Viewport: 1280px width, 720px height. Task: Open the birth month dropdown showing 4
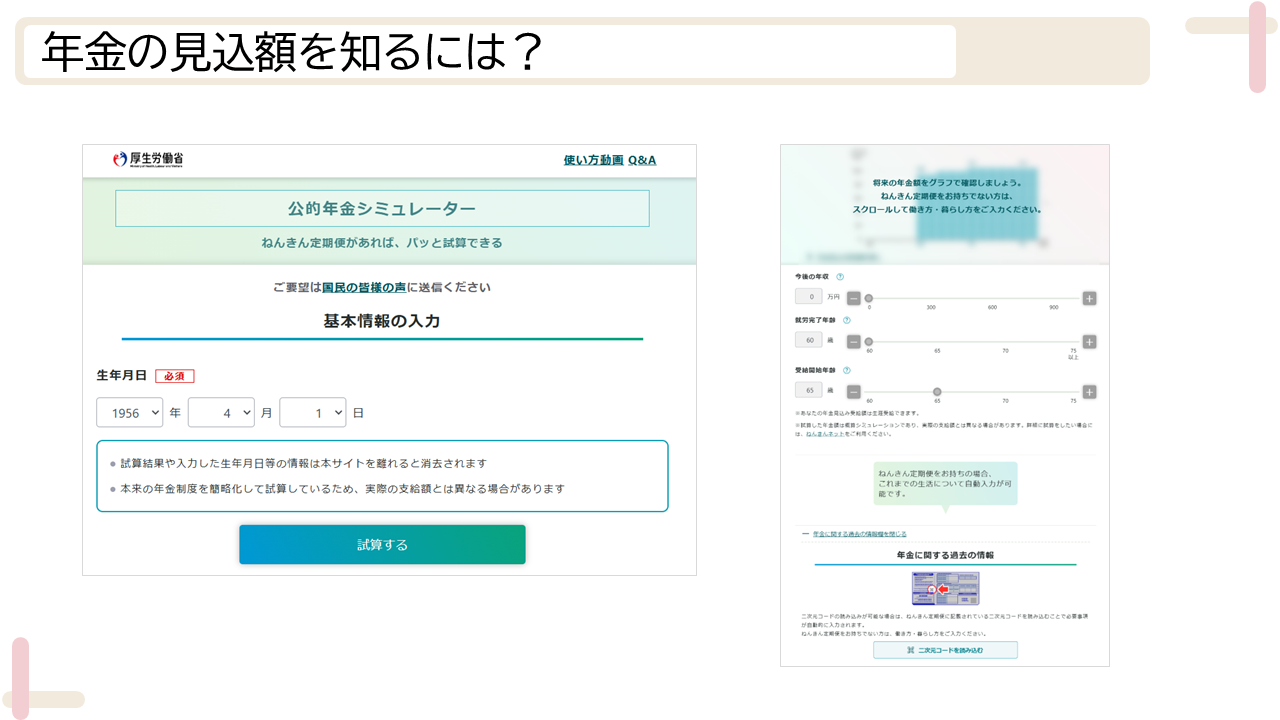tap(221, 412)
